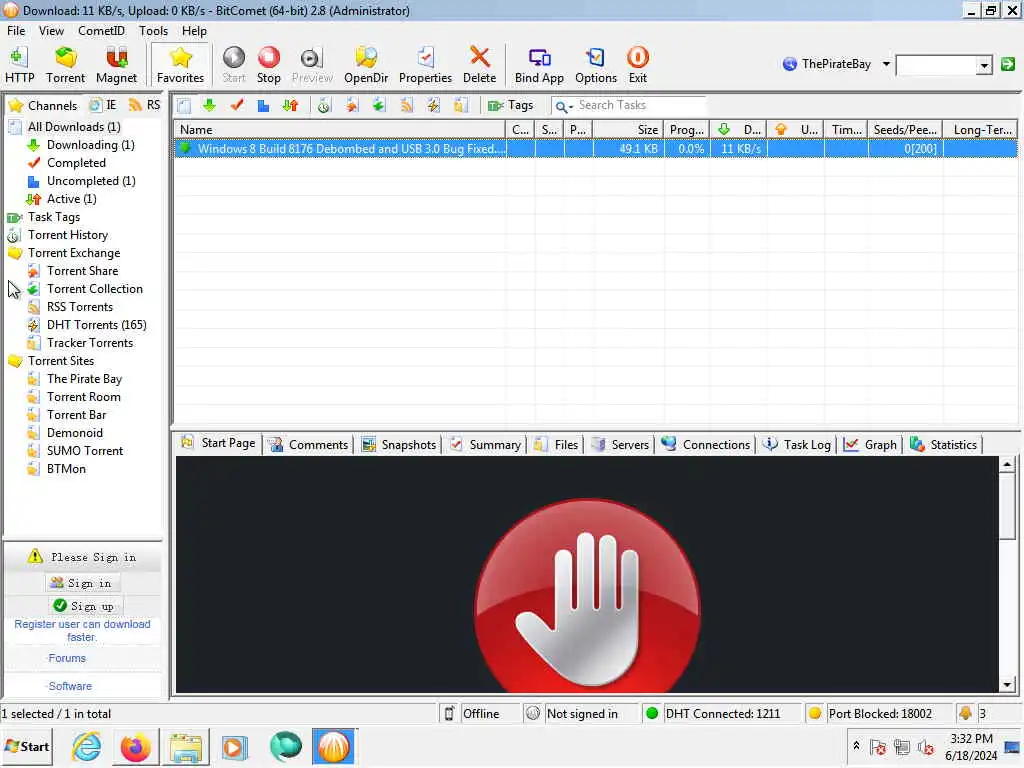Viewport: 1024px width, 768px height.
Task: Open the Options dialog from the toolbar
Action: (x=596, y=65)
